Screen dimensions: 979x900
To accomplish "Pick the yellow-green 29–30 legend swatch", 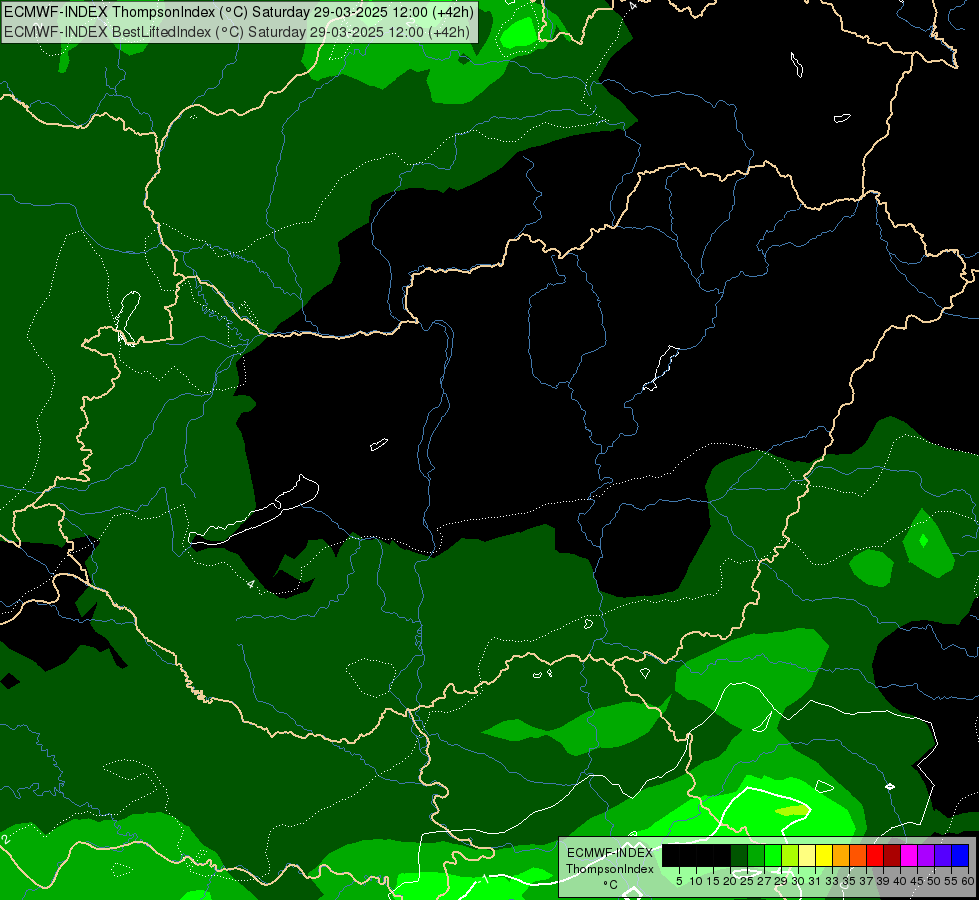I will [x=790, y=855].
